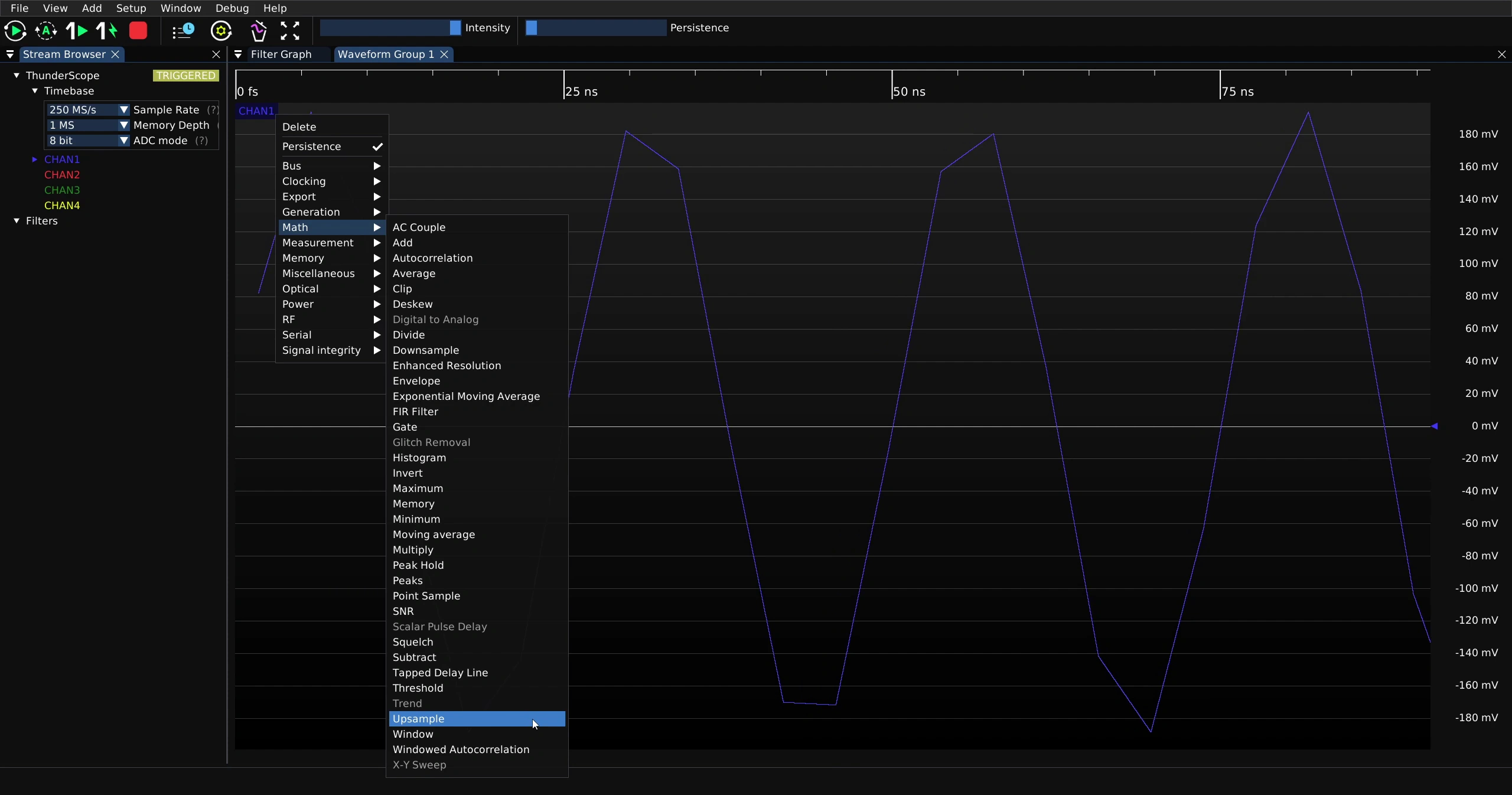
Task: Click Delete in context menu
Action: [x=331, y=127]
